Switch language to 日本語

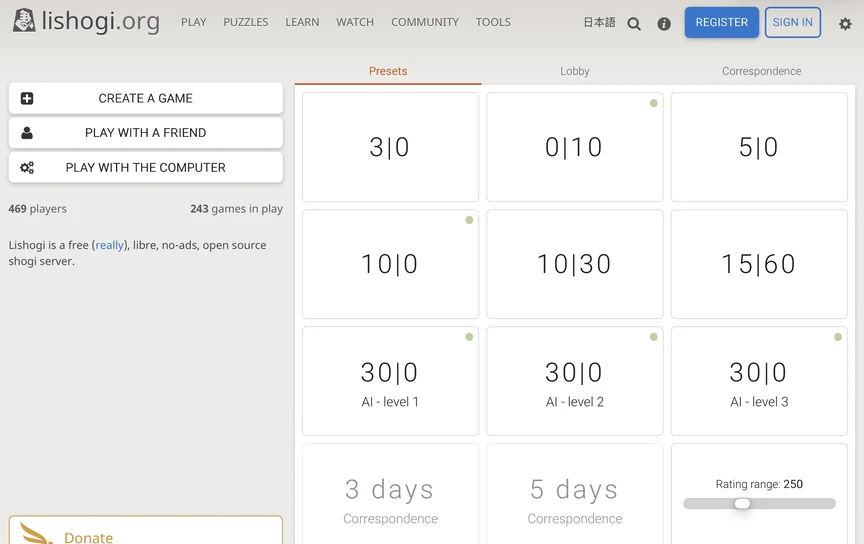click(x=599, y=22)
